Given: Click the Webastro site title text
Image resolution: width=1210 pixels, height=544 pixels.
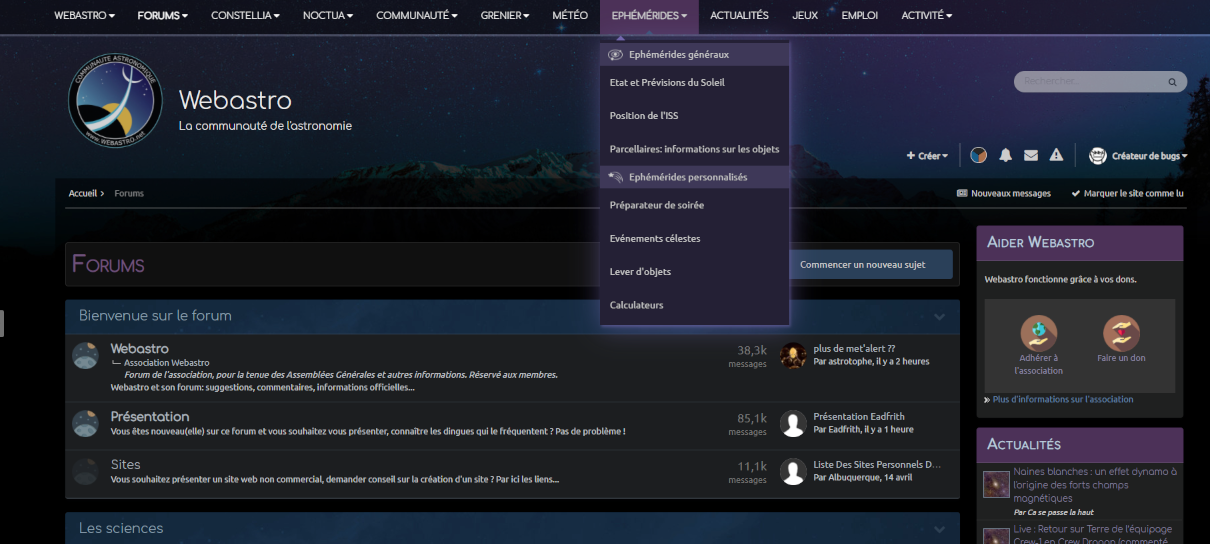Looking at the screenshot, I should (x=235, y=100).
